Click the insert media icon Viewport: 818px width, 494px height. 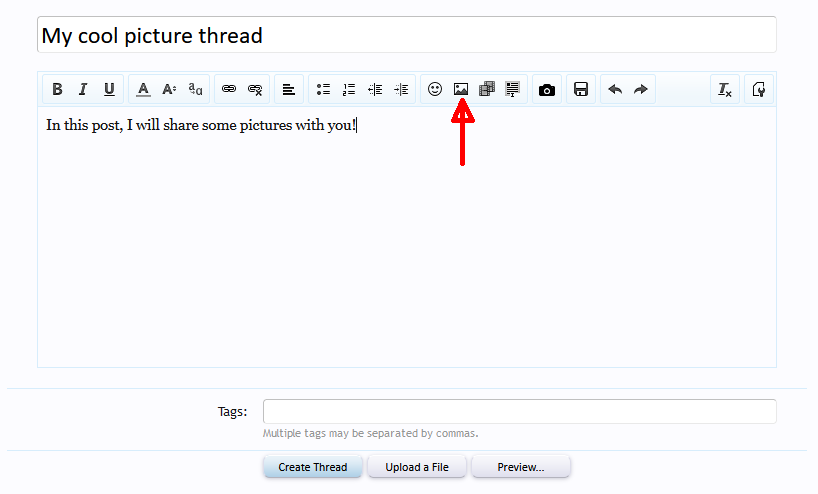point(487,89)
